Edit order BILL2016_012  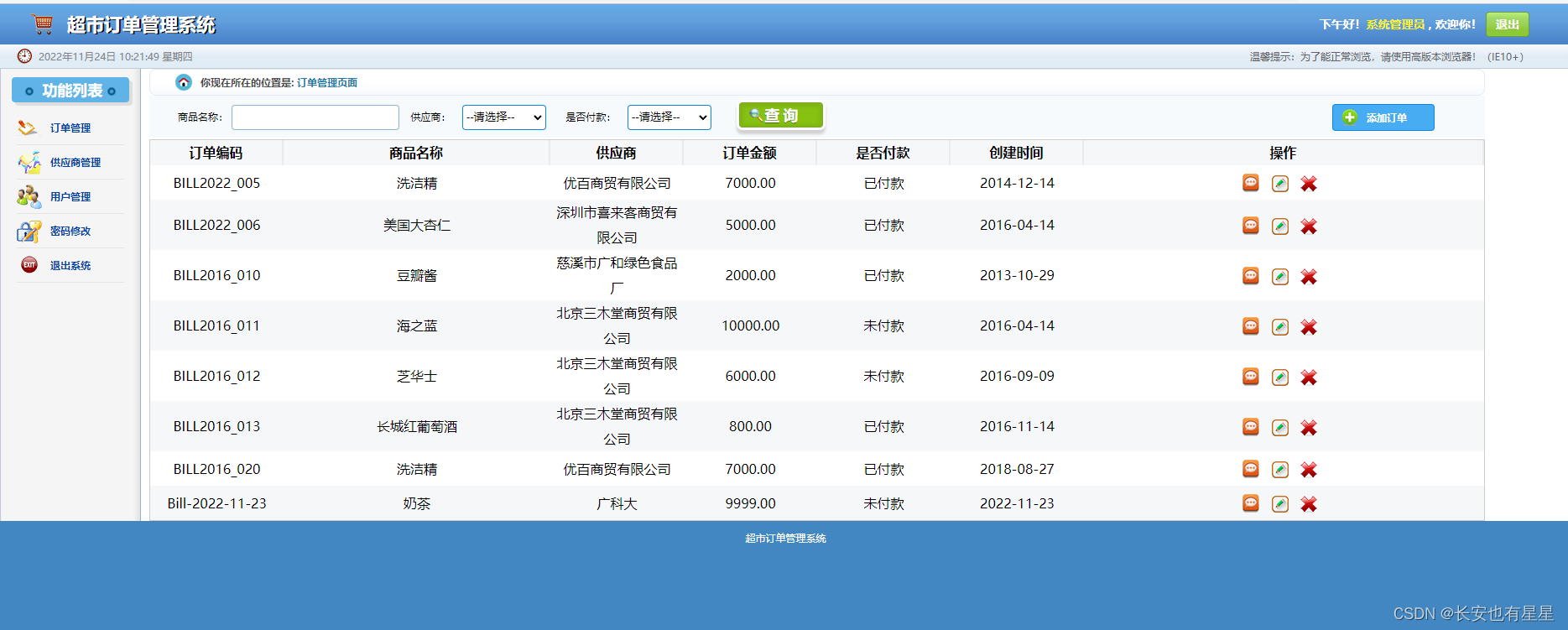(1279, 377)
